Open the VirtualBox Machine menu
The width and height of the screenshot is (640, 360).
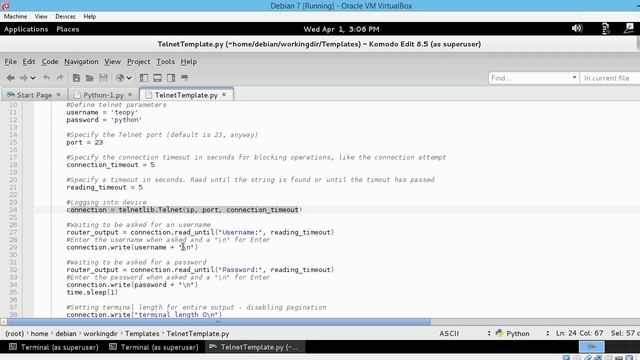[16, 17]
